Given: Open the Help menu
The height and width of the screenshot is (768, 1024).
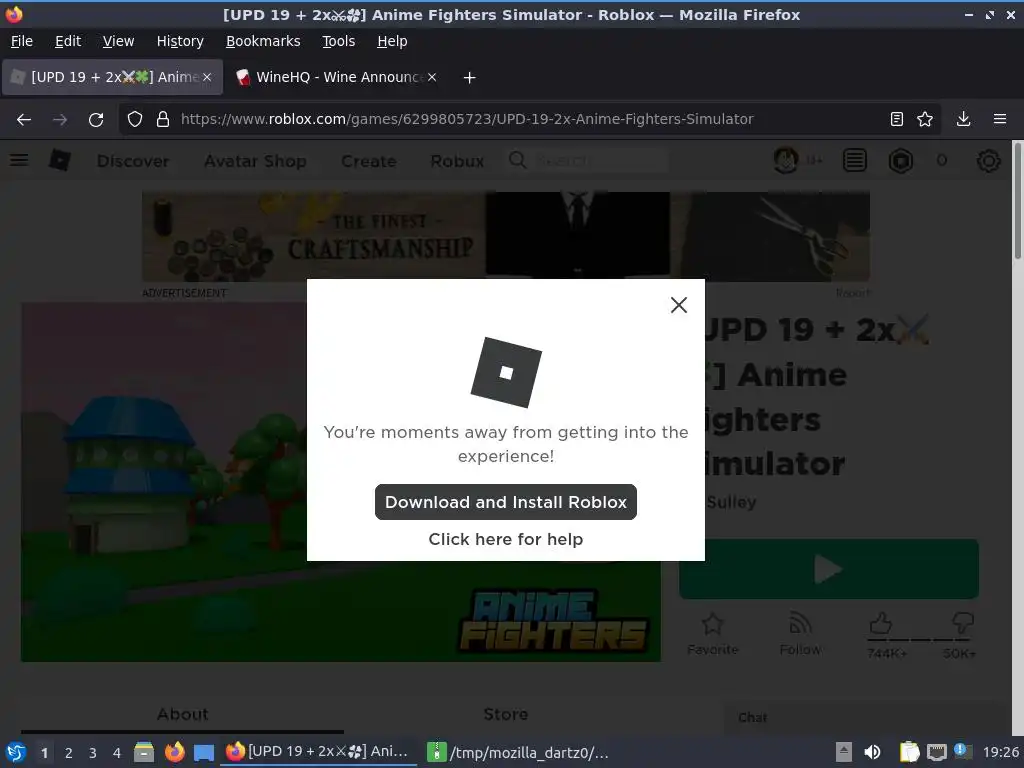Looking at the screenshot, I should point(392,41).
